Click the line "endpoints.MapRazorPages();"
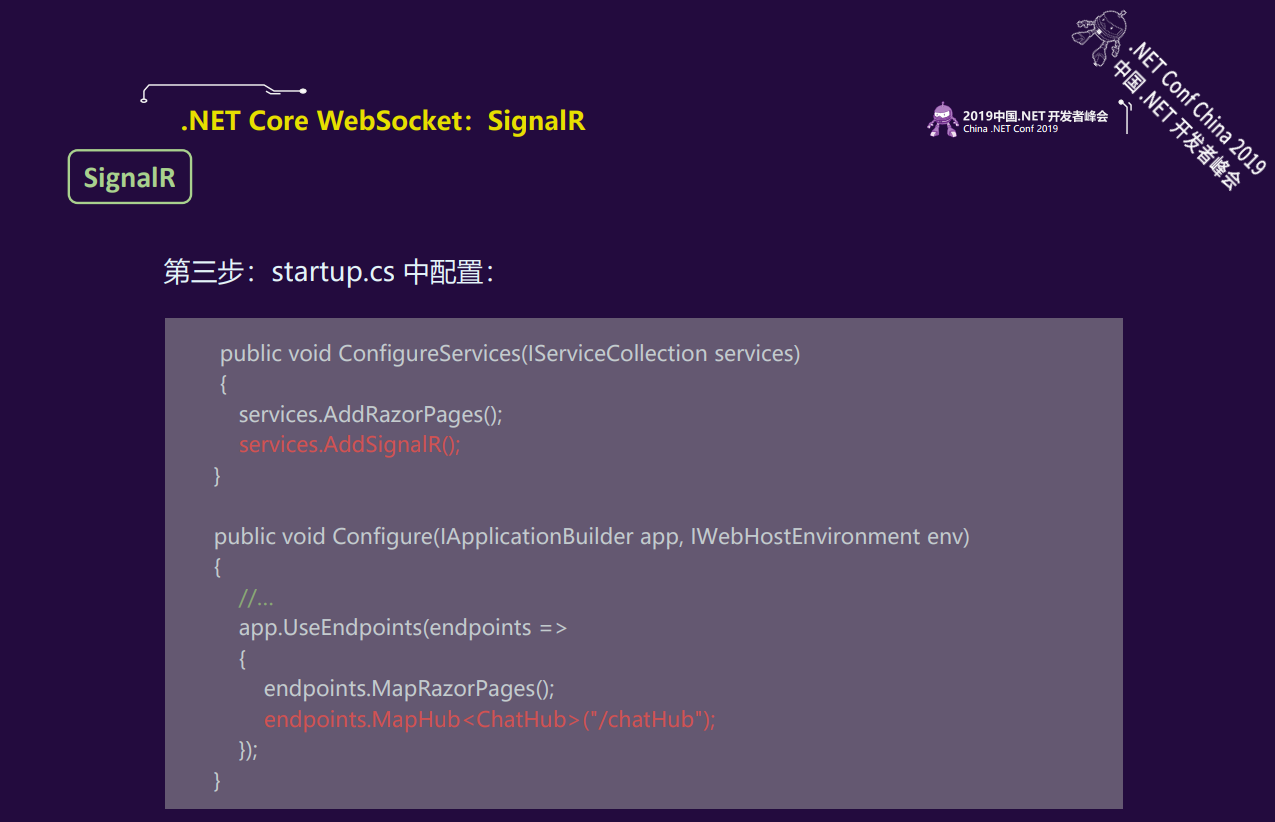 pos(409,689)
